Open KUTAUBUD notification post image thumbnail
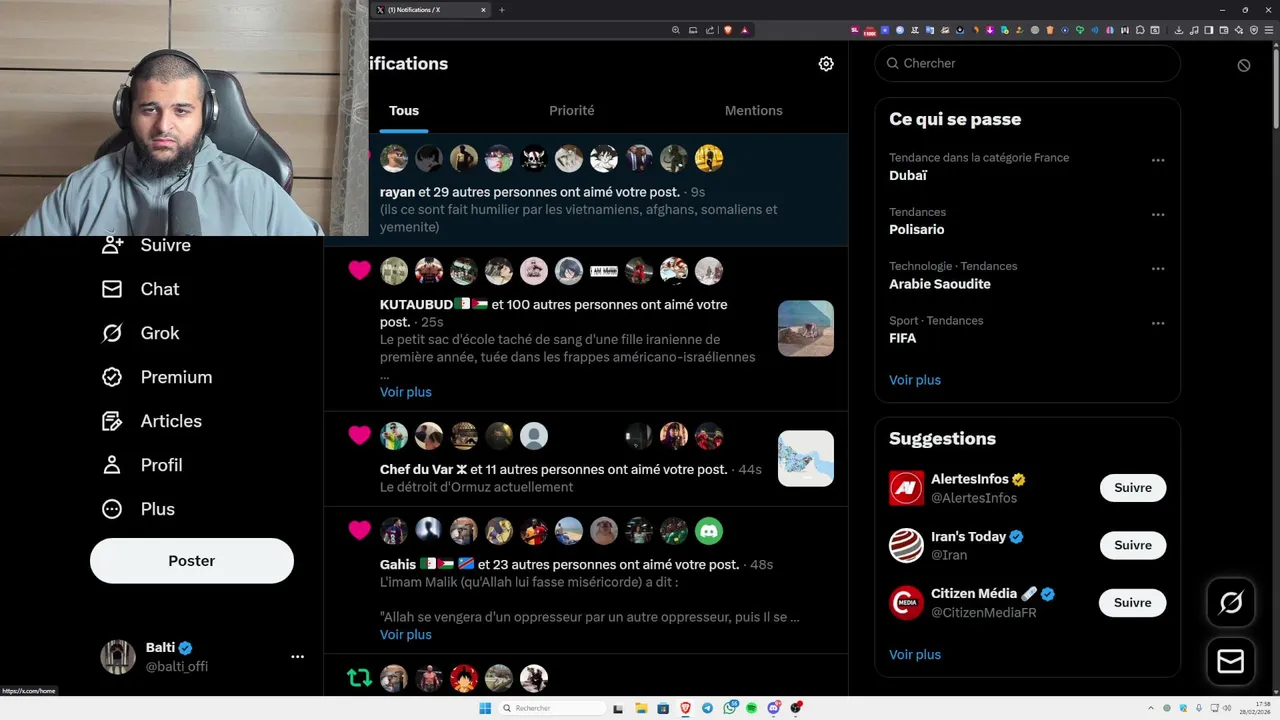 tap(806, 328)
